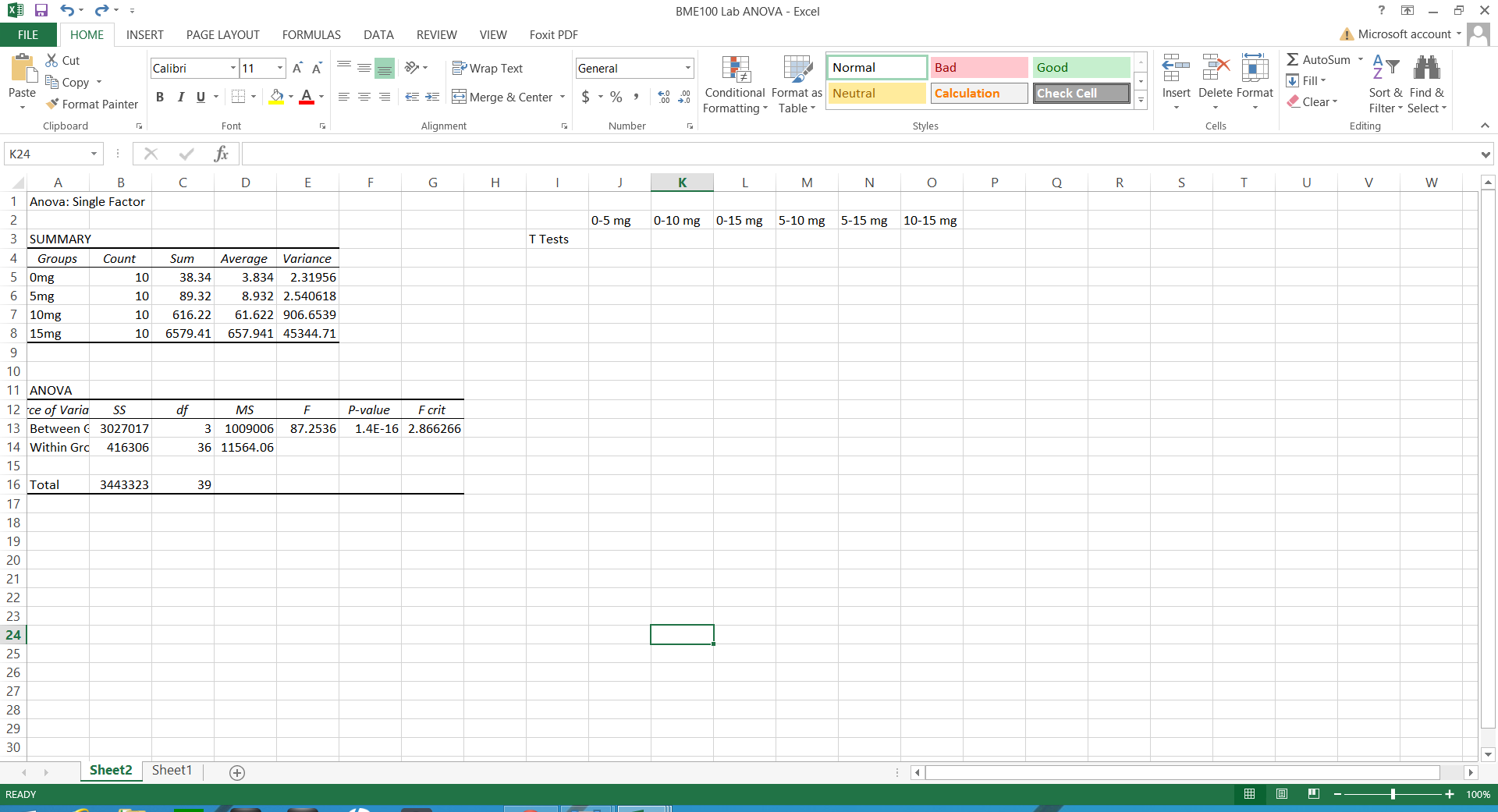Viewport: 1498px width, 812px height.
Task: Open the FORMULAS ribbon tab
Action: pyautogui.click(x=311, y=35)
